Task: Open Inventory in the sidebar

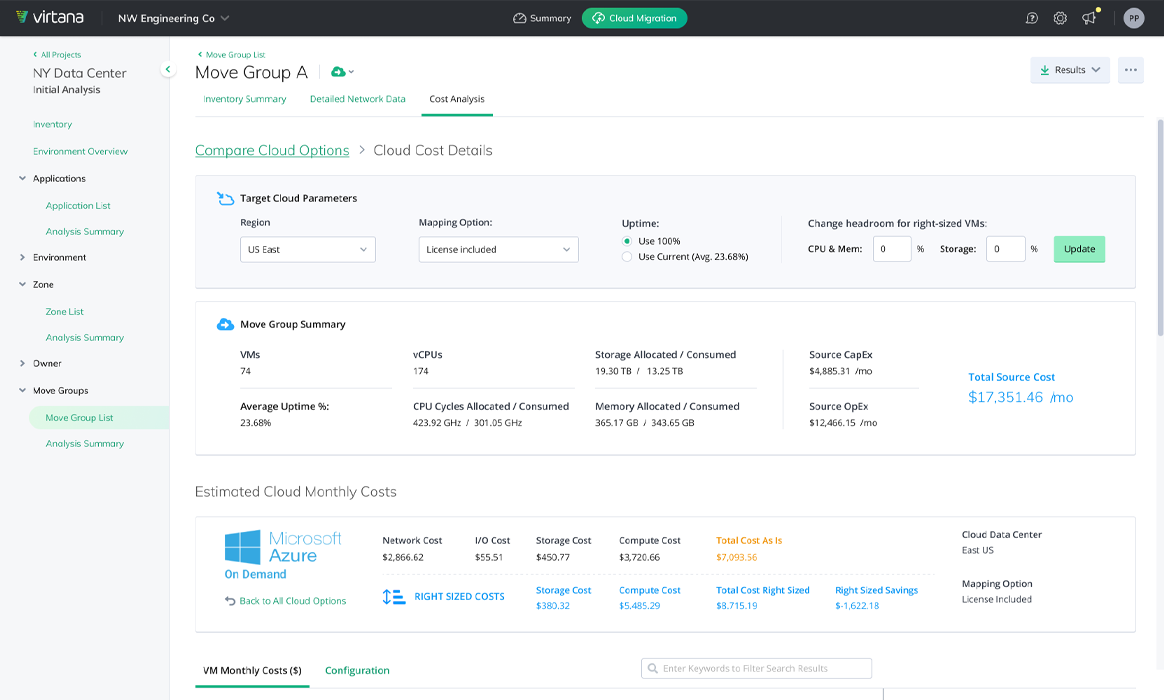Action: (x=53, y=125)
